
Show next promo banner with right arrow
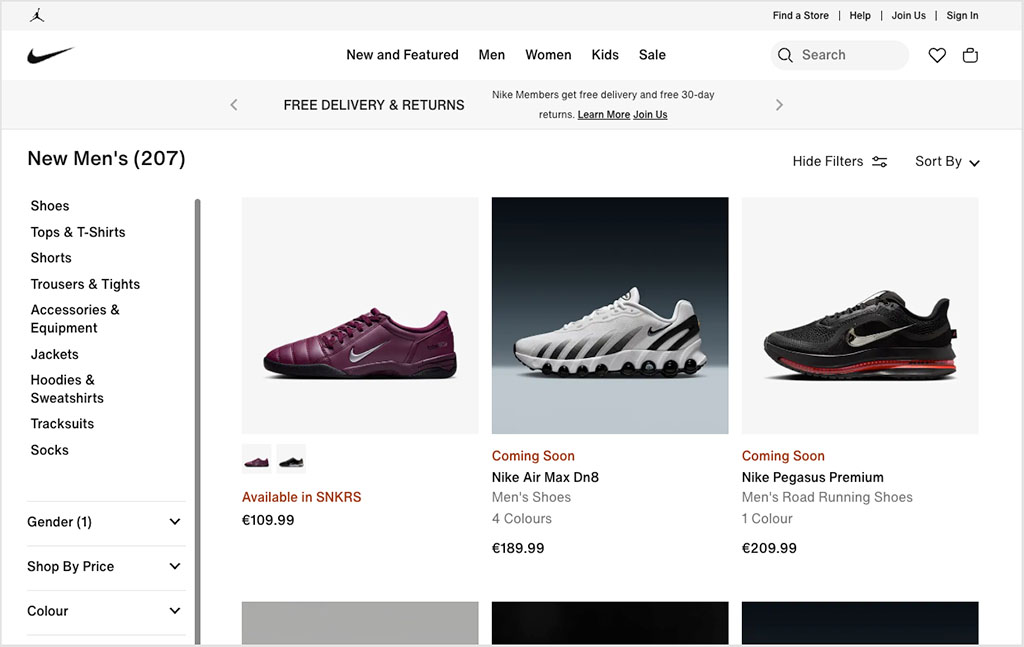pyautogui.click(x=778, y=104)
